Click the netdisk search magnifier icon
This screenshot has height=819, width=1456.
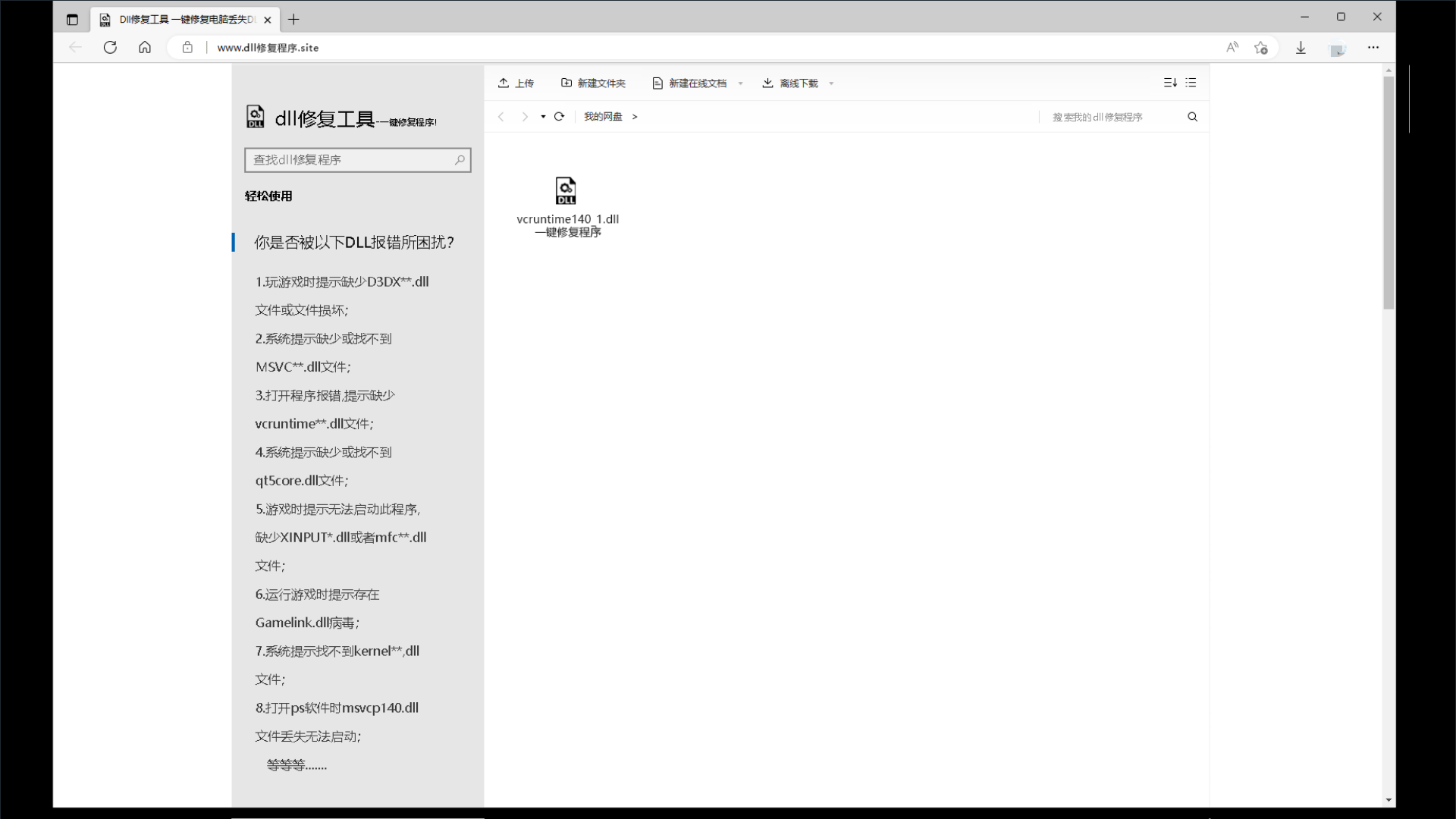[x=1192, y=117]
